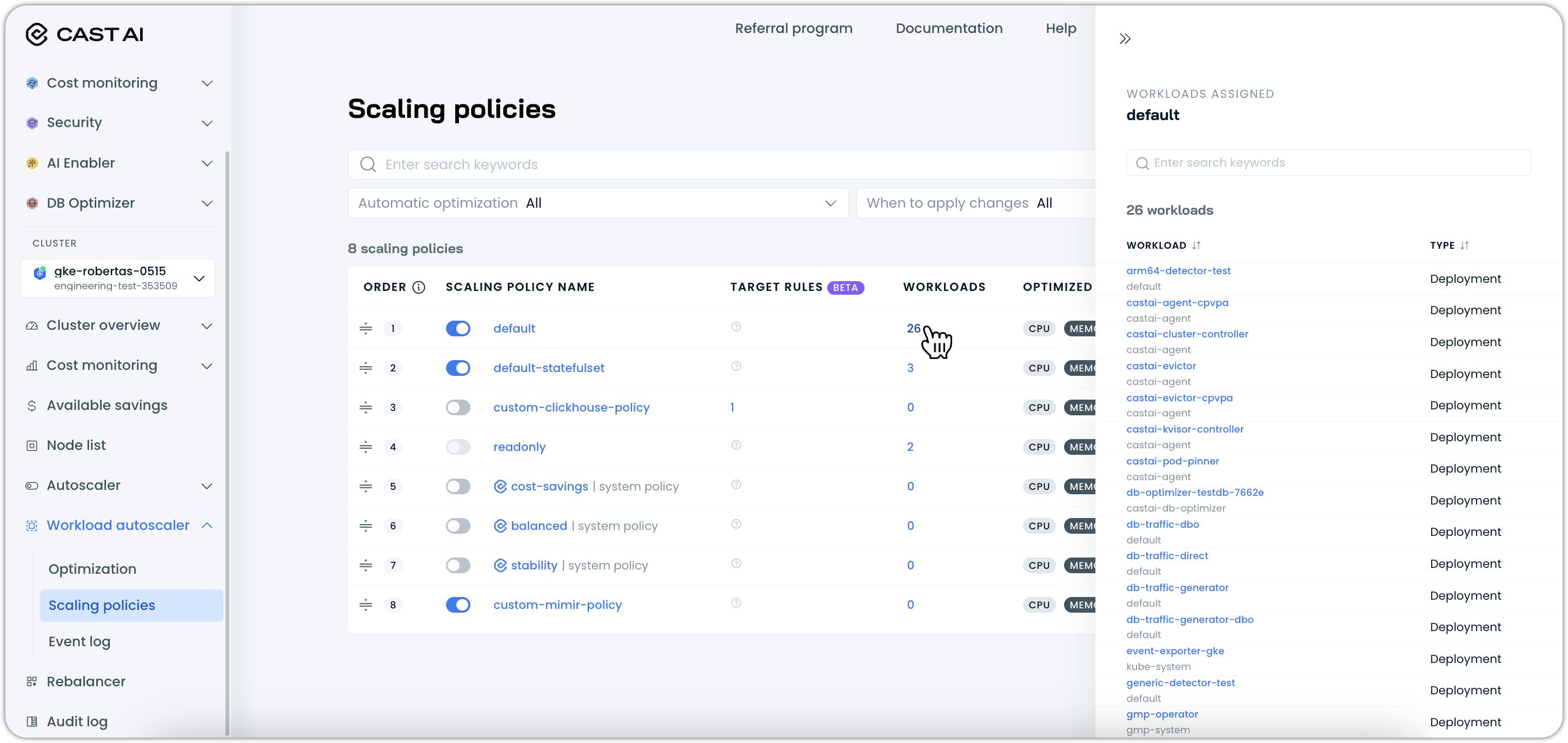The height and width of the screenshot is (743, 1568).
Task: Click the 26 workloads count for default
Action: 913,328
